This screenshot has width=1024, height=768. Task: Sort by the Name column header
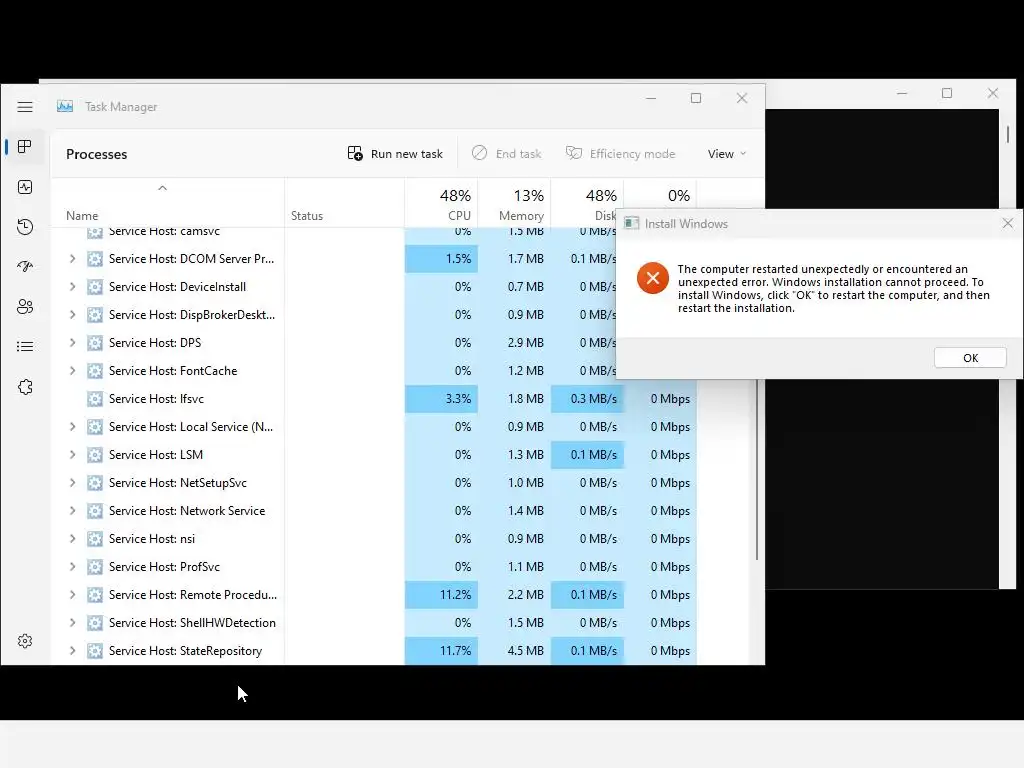(x=82, y=216)
